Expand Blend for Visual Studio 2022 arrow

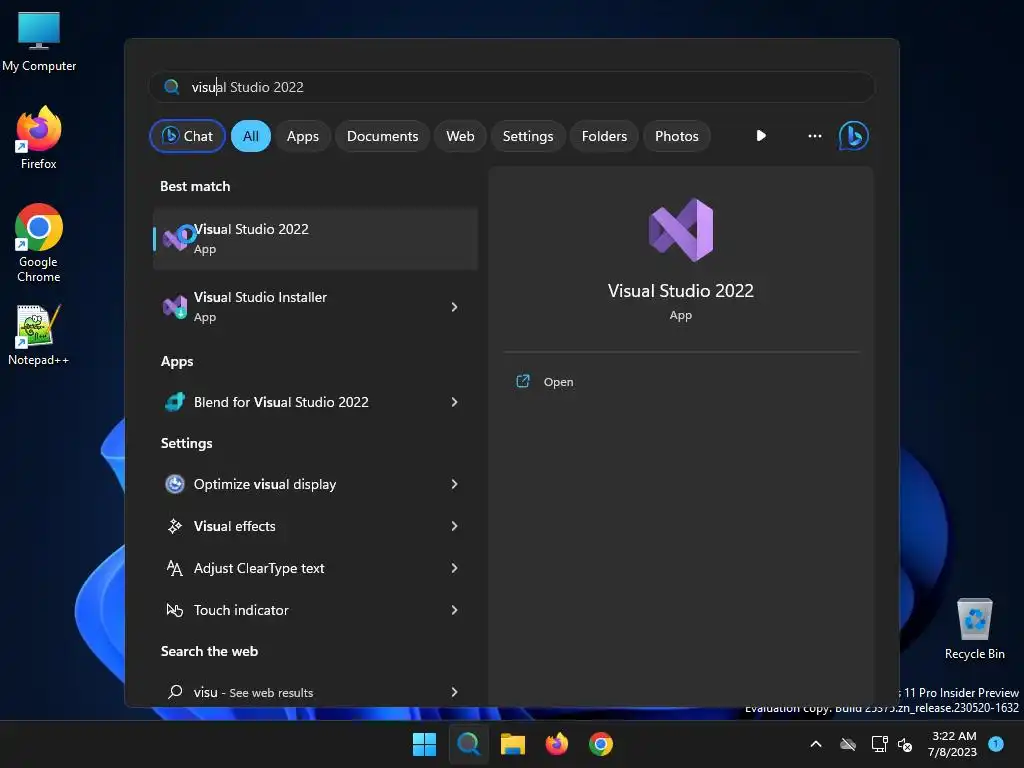455,402
